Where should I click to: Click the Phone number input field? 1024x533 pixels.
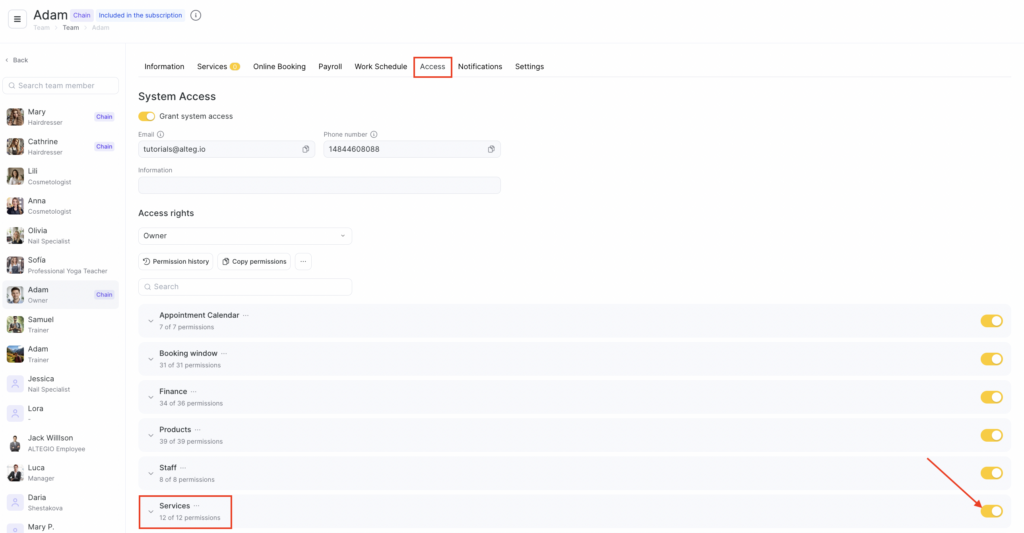(x=412, y=149)
